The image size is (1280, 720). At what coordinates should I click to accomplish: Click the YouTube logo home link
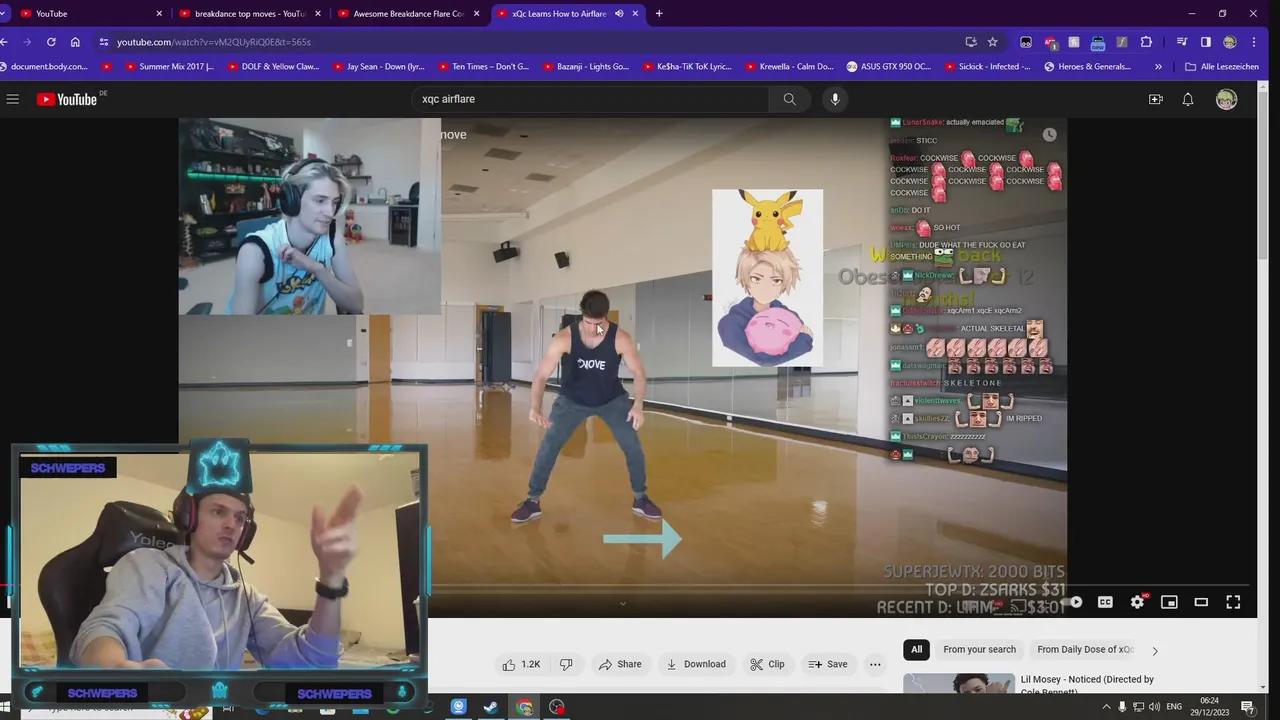(x=67, y=99)
